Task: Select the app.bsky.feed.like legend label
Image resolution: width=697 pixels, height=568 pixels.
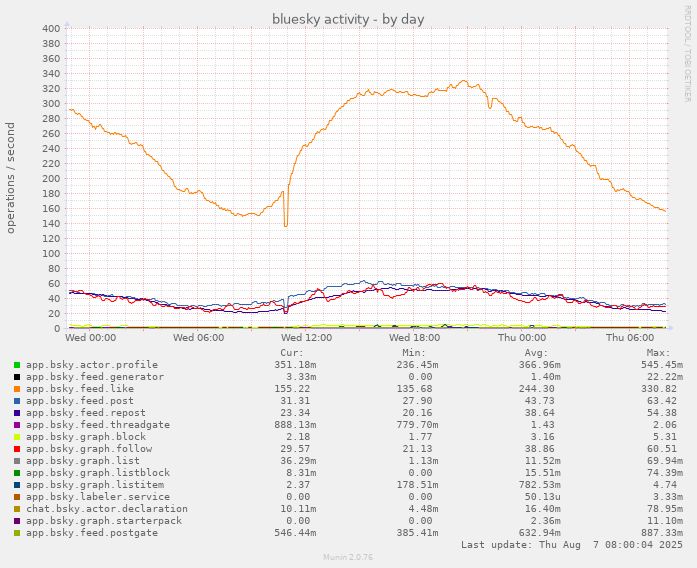Action: pos(80,389)
